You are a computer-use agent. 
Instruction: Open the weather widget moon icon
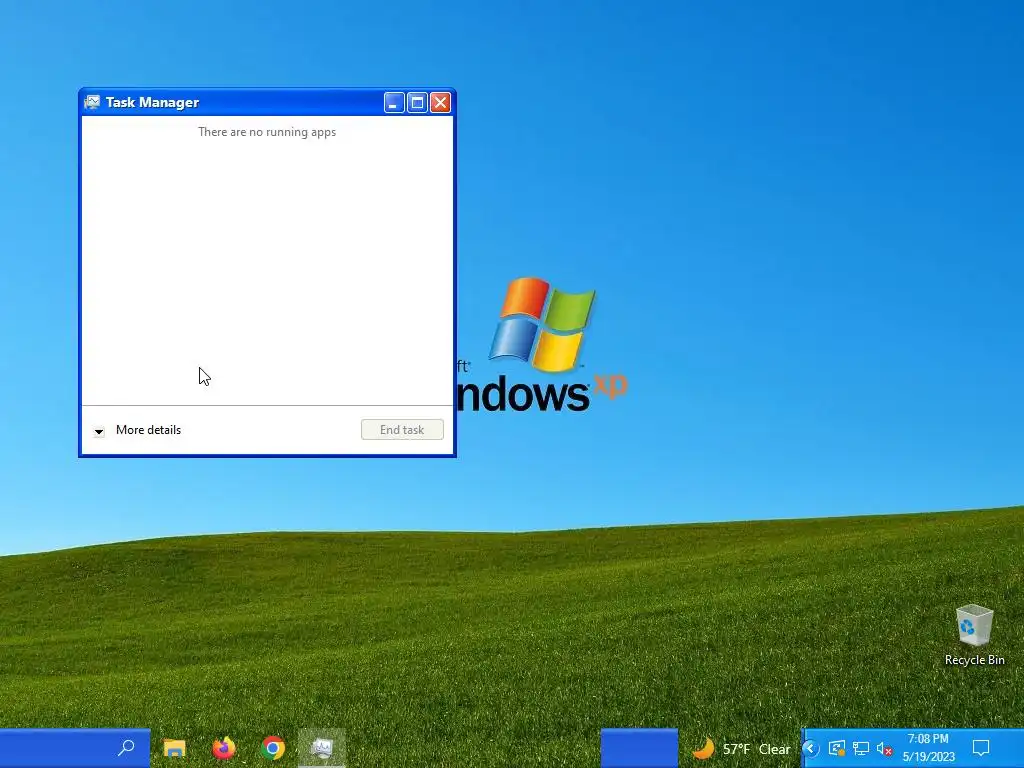(703, 748)
